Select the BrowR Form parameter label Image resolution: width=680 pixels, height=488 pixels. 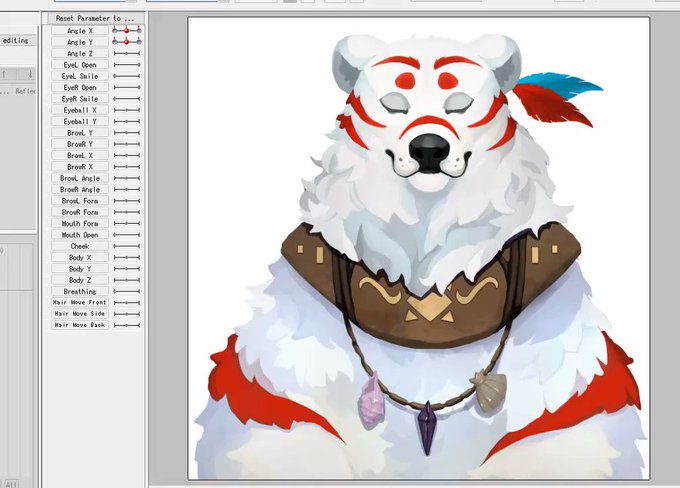80,212
